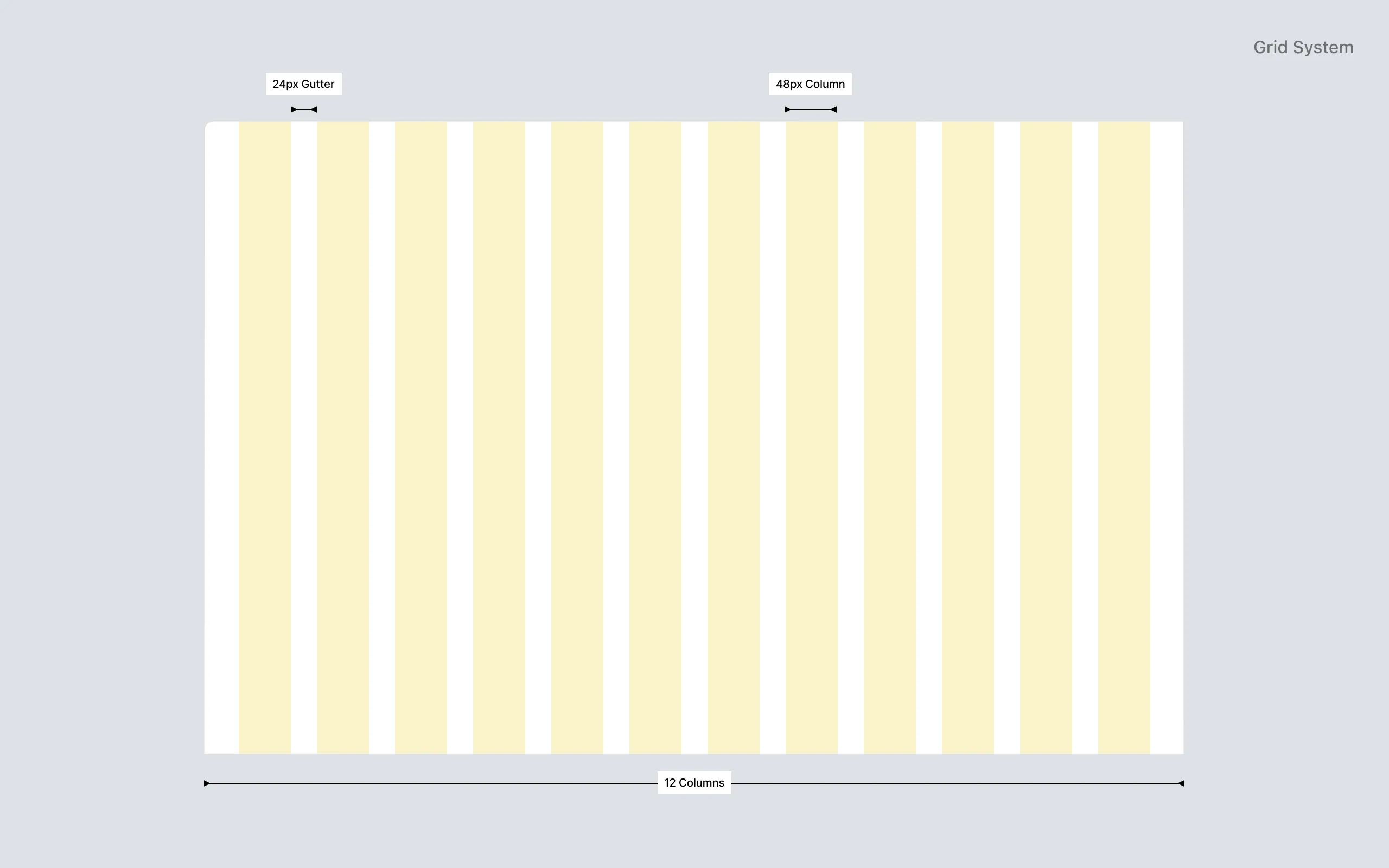
Task: Select the 12 Columns label
Action: pos(693,782)
